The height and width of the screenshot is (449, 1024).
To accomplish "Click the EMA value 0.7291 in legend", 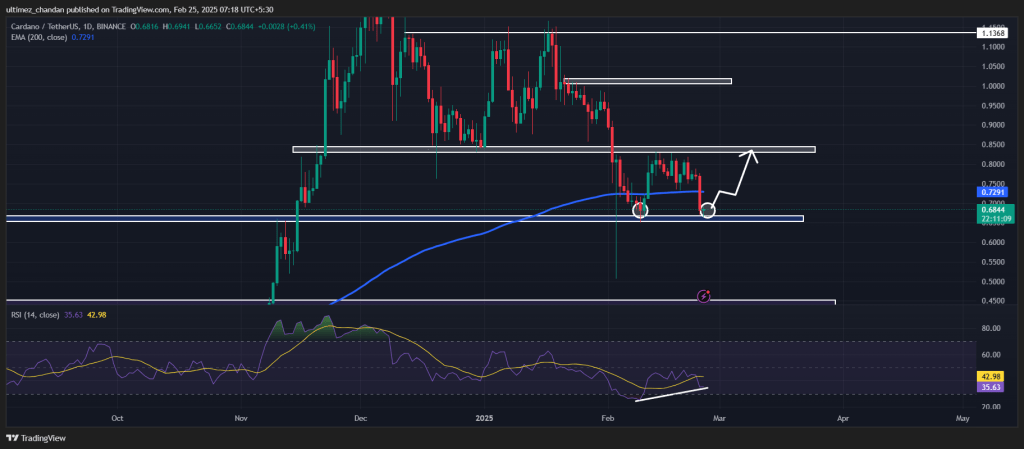I will pos(83,38).
